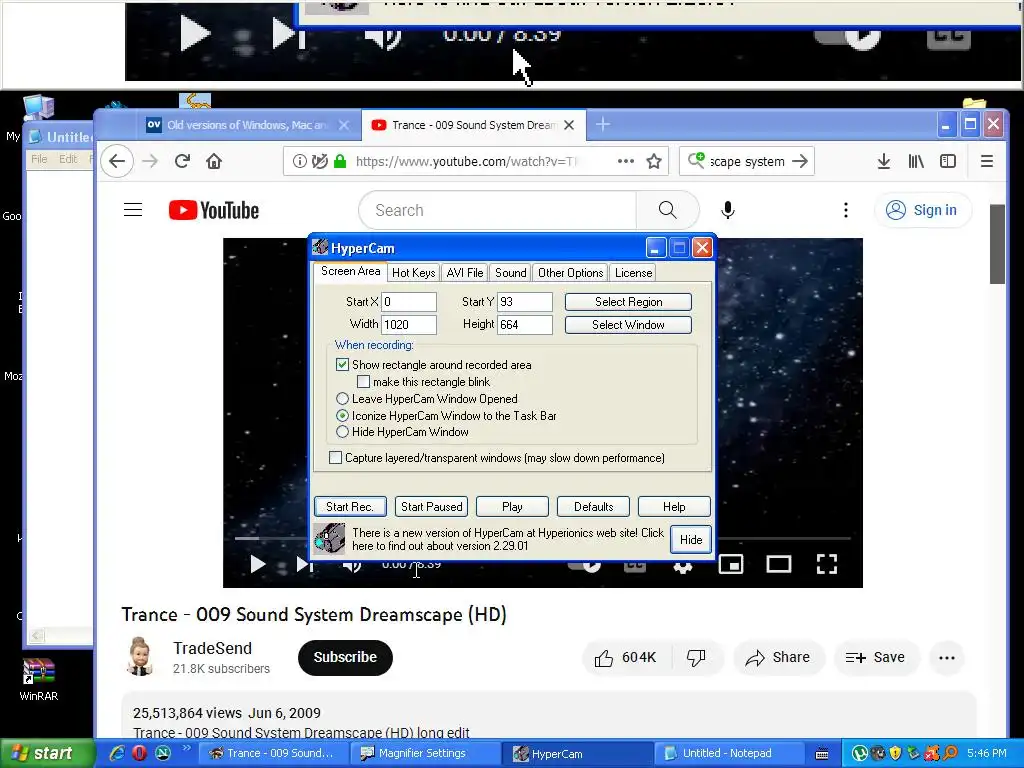Restore HyperCam Defaults

[594, 507]
